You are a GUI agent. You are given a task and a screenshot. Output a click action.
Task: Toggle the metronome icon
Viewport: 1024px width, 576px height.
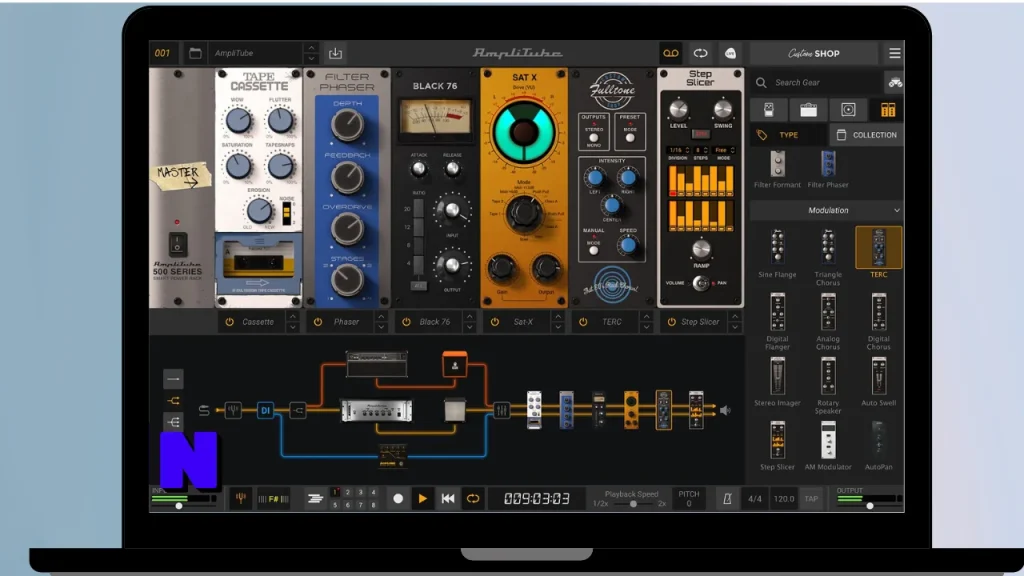(727, 499)
